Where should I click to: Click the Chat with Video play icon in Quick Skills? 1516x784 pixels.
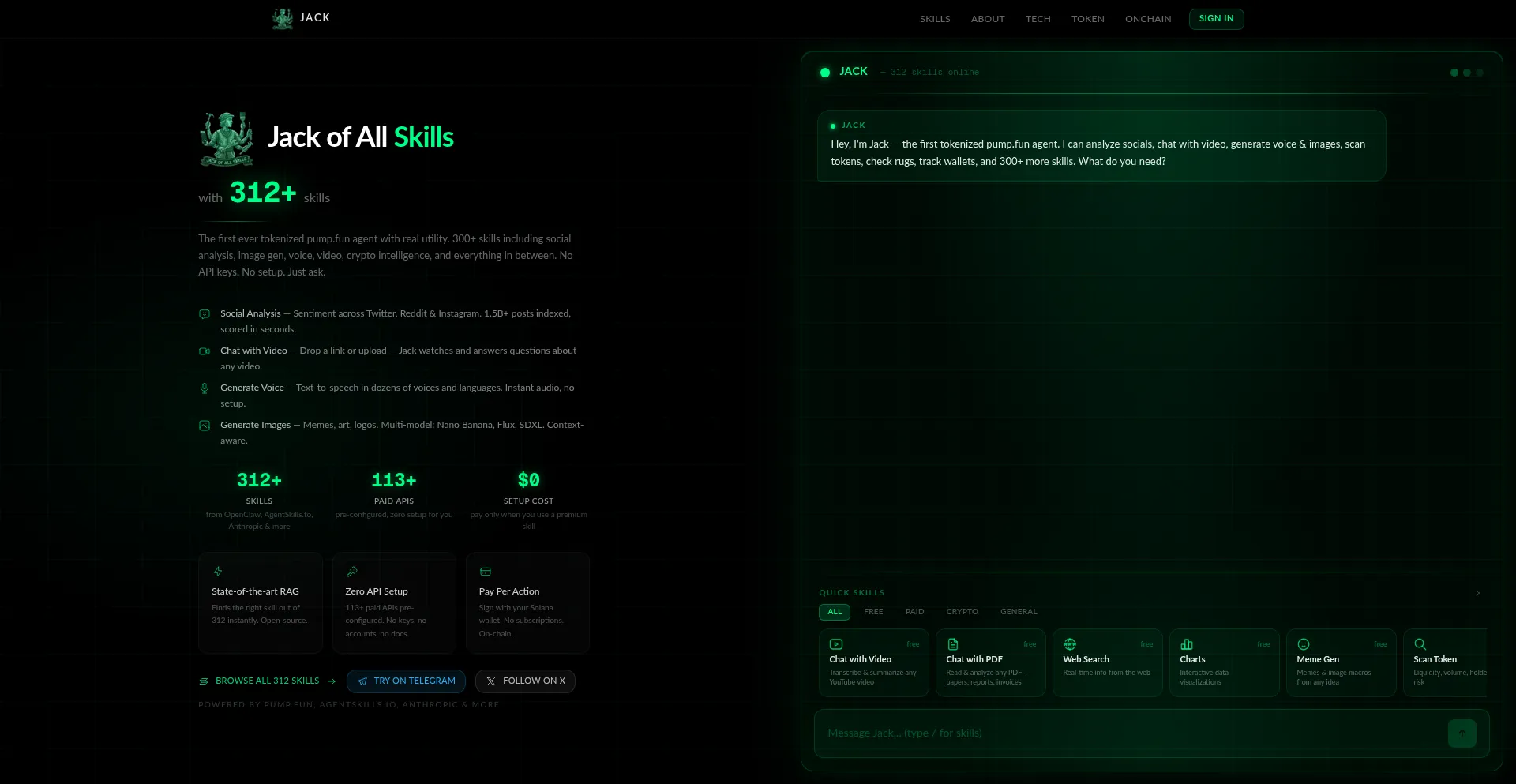pos(836,644)
